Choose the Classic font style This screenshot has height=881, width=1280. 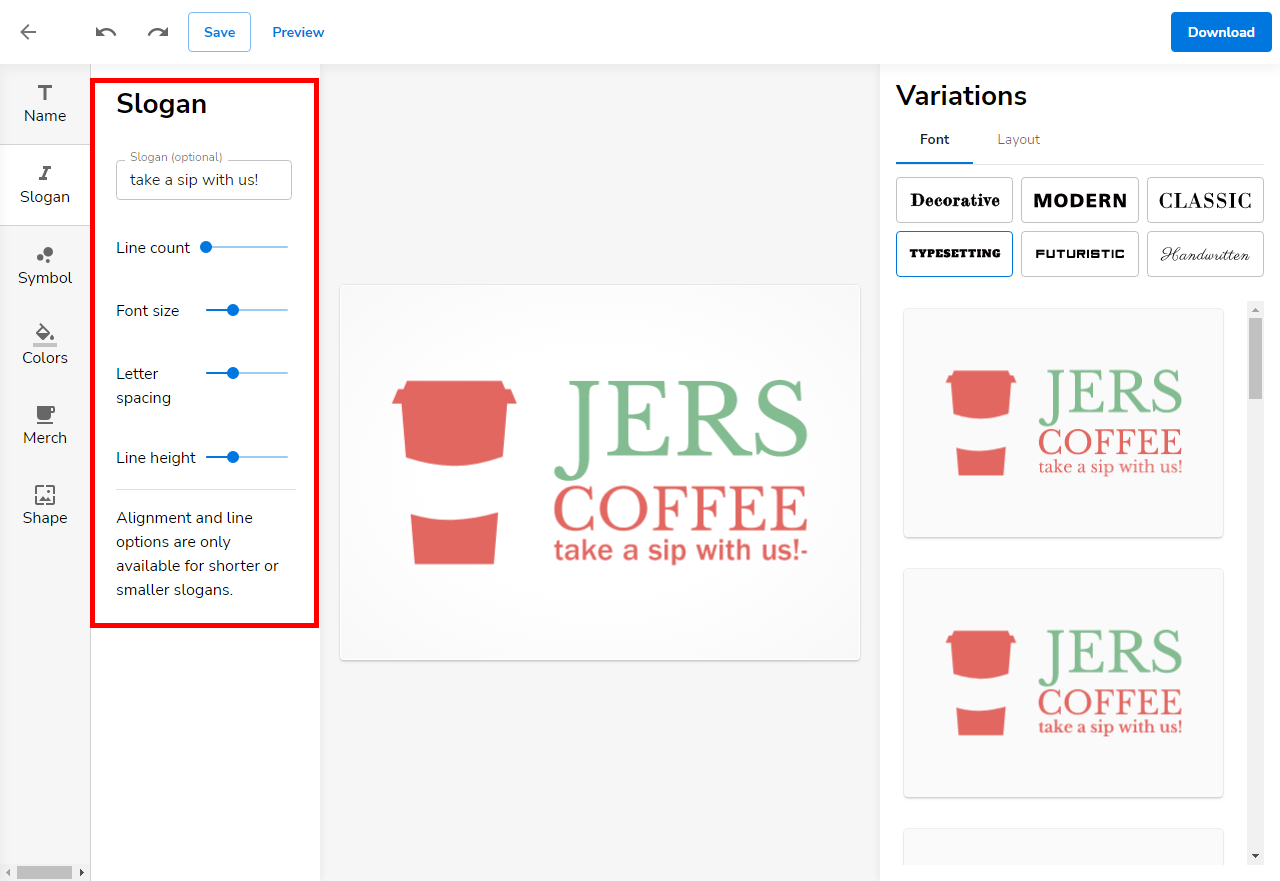coord(1205,200)
